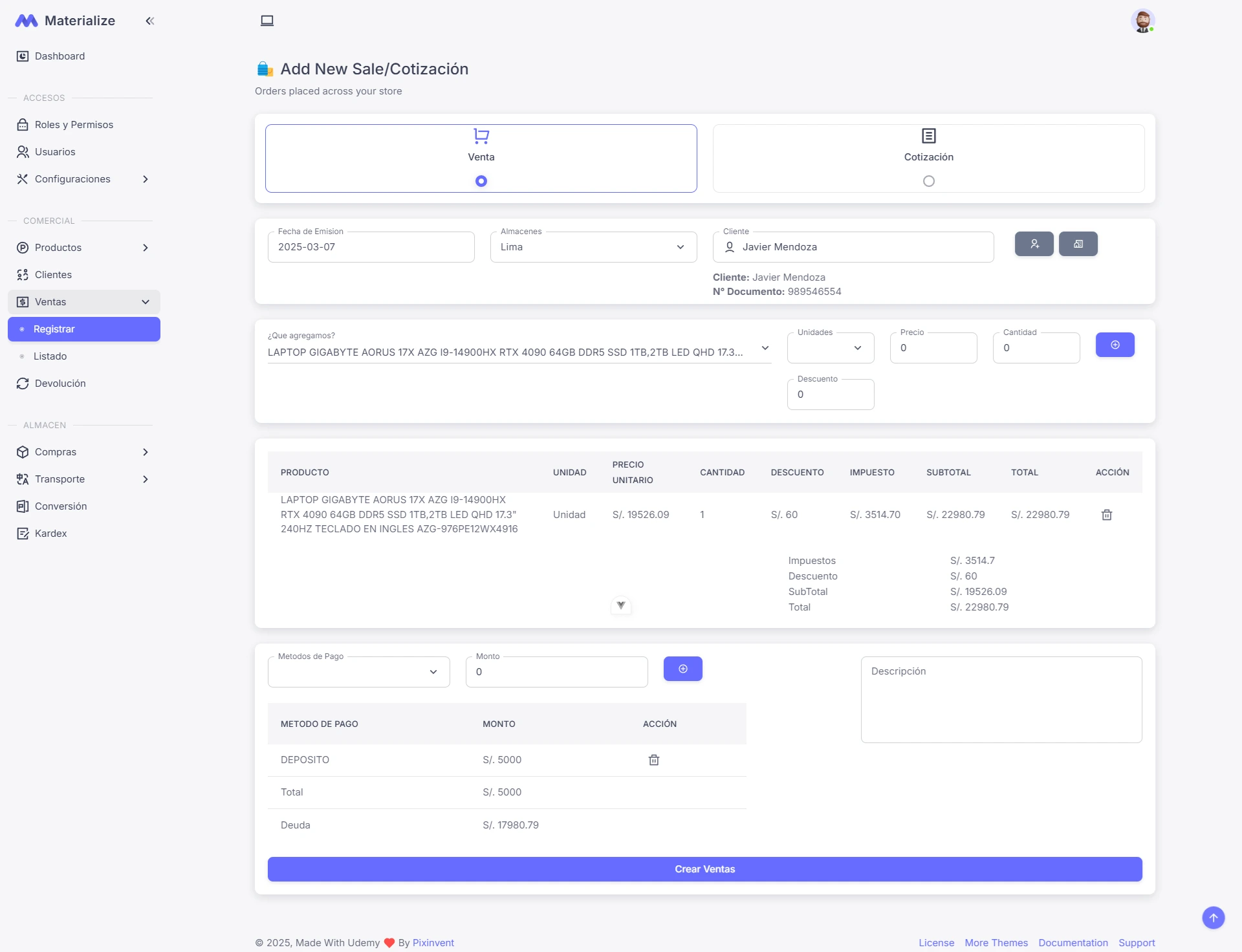Click the add new client person icon button
Viewport: 1242px width, 952px height.
pos(1034,244)
